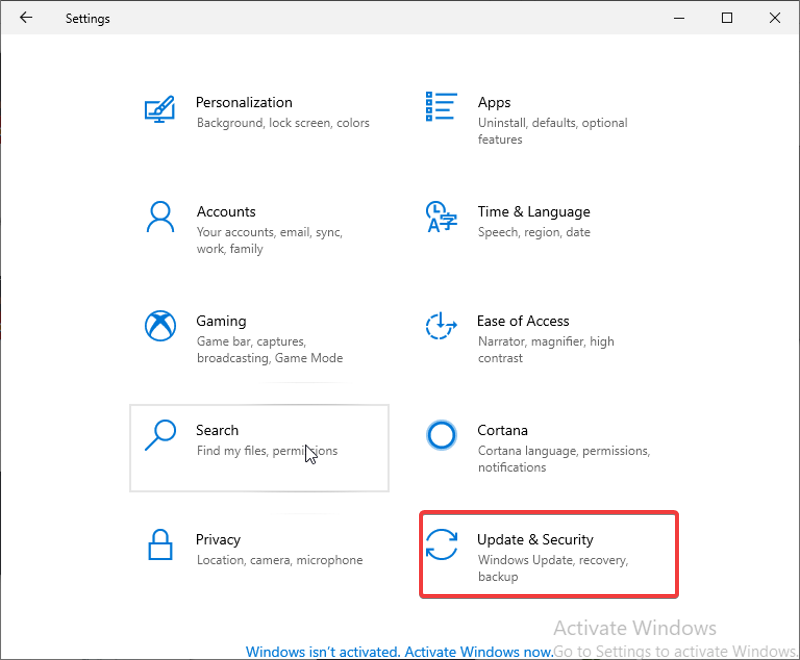800x660 pixels.
Task: Open the Gaming heading
Action: click(x=221, y=321)
